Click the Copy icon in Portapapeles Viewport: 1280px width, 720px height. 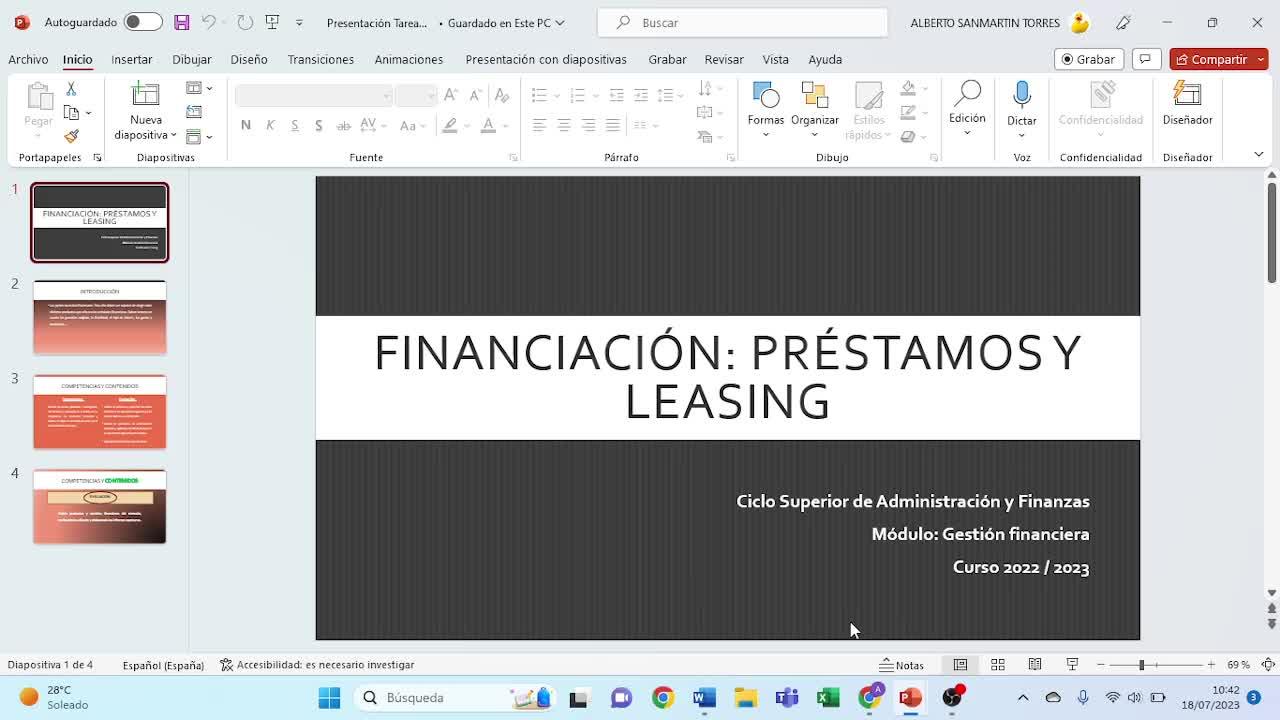[x=71, y=112]
